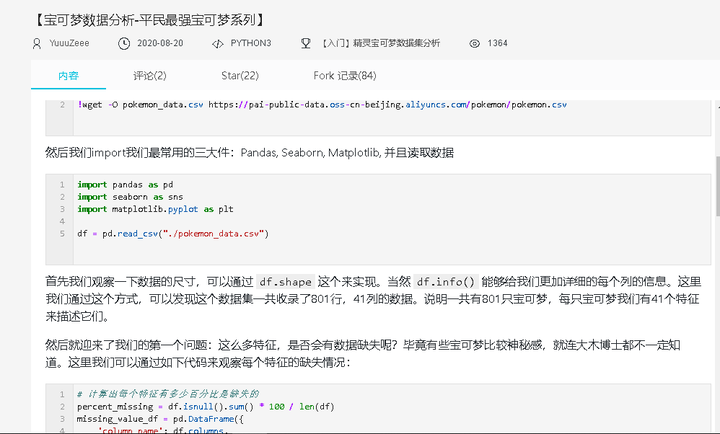This screenshot has height=434, width=720.
Task: Click the paragraph starting 然后就迎来了我们的第一个问题
Action: pos(363,354)
